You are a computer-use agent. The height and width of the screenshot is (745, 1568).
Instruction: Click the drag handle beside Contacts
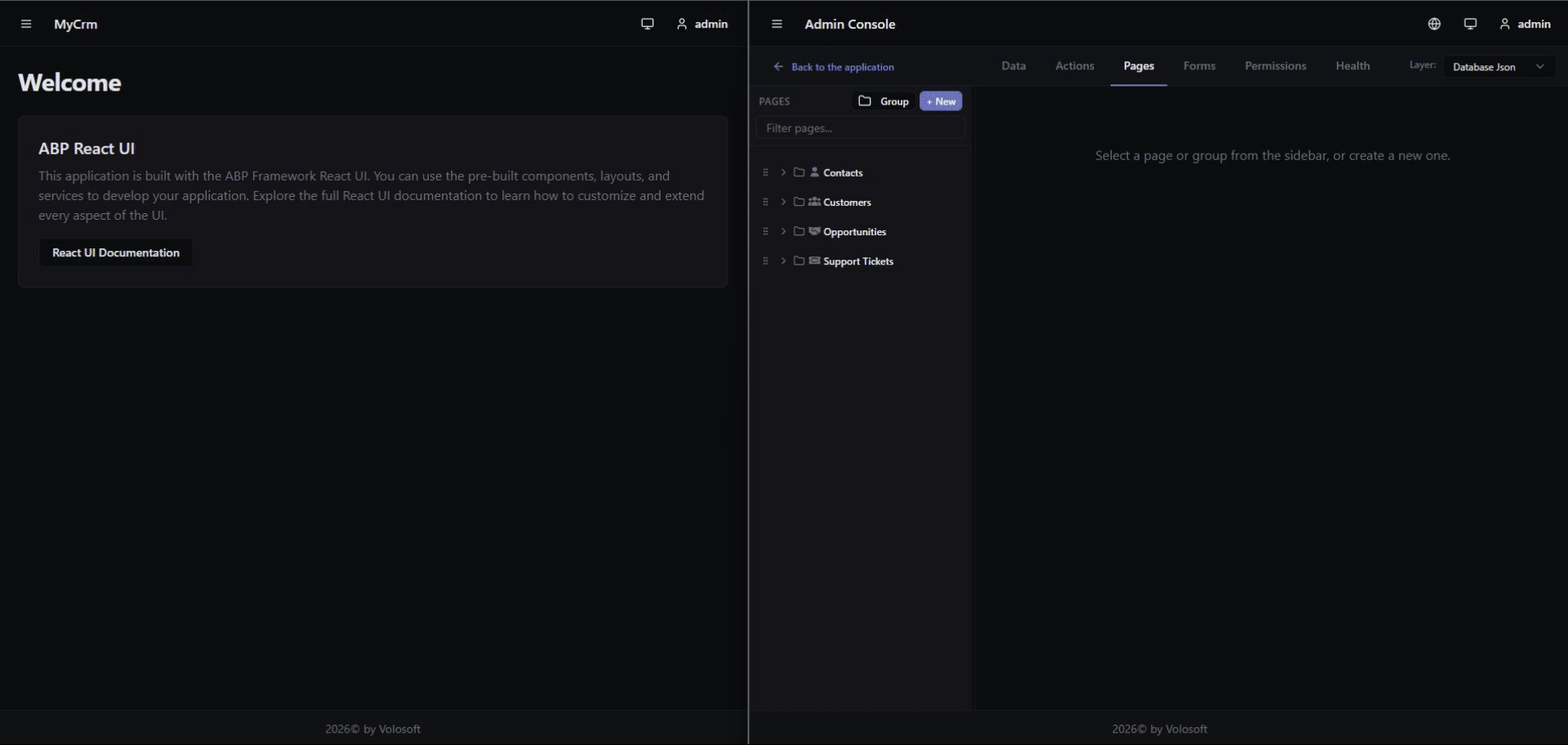click(765, 172)
